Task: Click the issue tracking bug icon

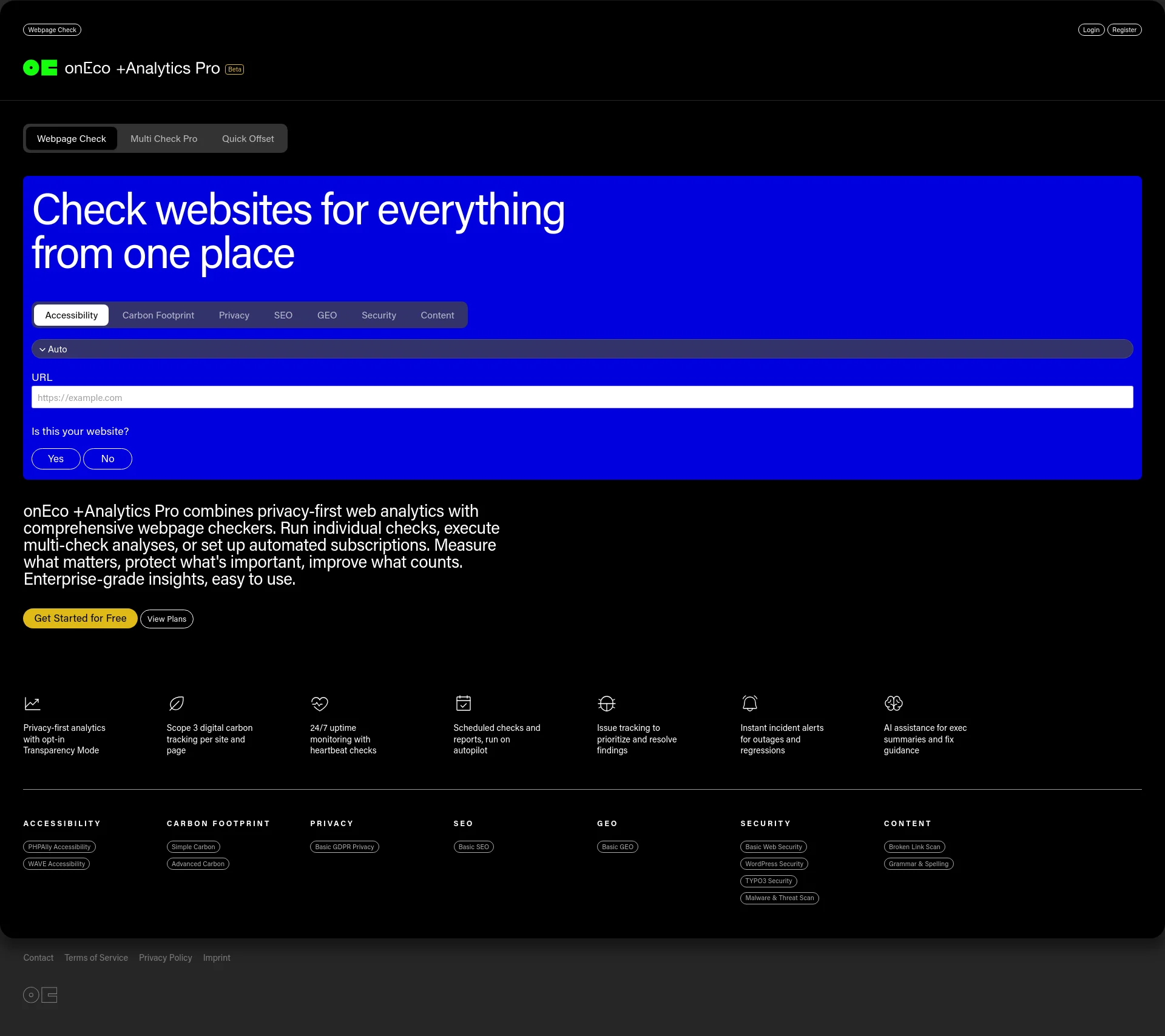Action: click(x=607, y=704)
